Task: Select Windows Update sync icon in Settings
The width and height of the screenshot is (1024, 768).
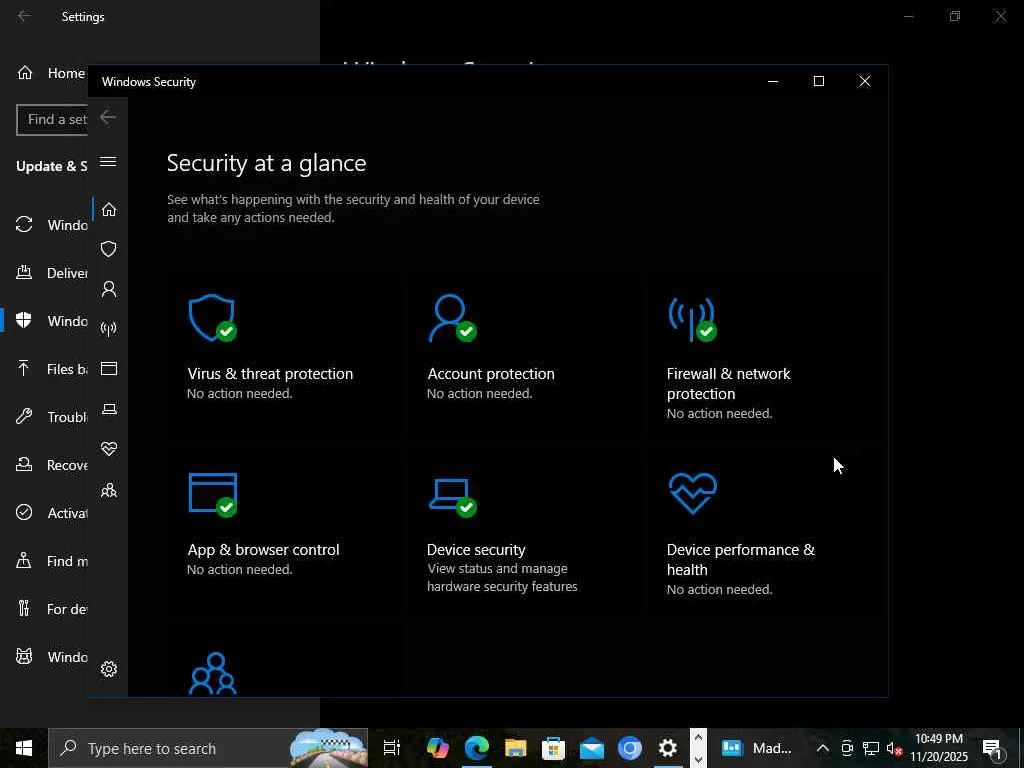Action: [x=24, y=225]
